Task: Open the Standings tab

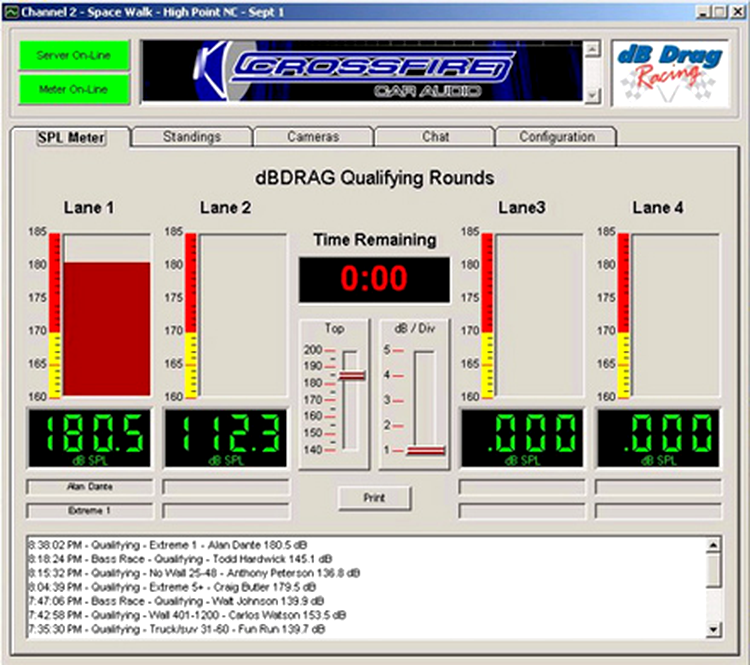Action: tap(191, 137)
